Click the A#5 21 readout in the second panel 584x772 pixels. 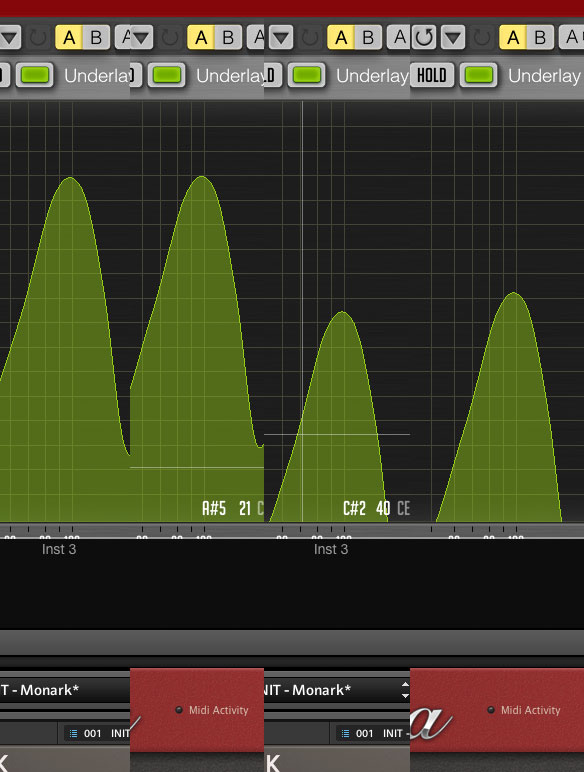pyautogui.click(x=227, y=508)
